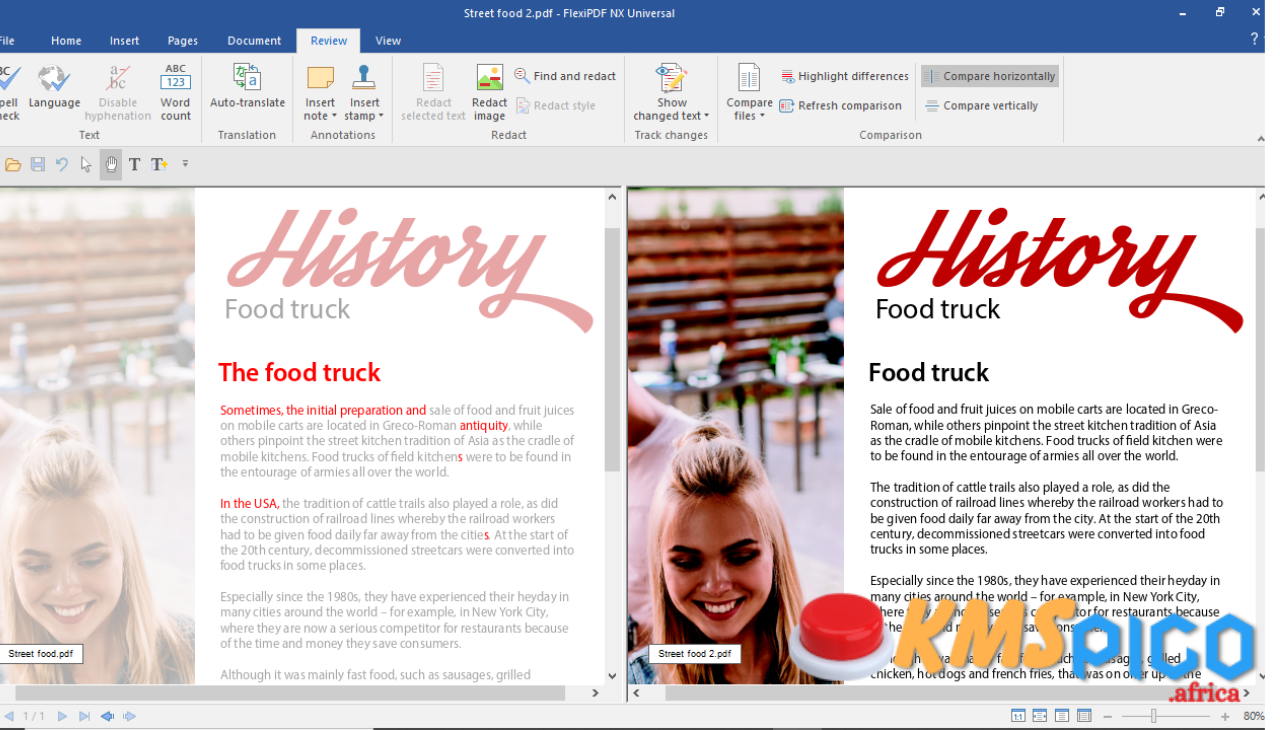This screenshot has height=730, width=1280.
Task: Open the Compare files dropdown
Action: coord(749,93)
